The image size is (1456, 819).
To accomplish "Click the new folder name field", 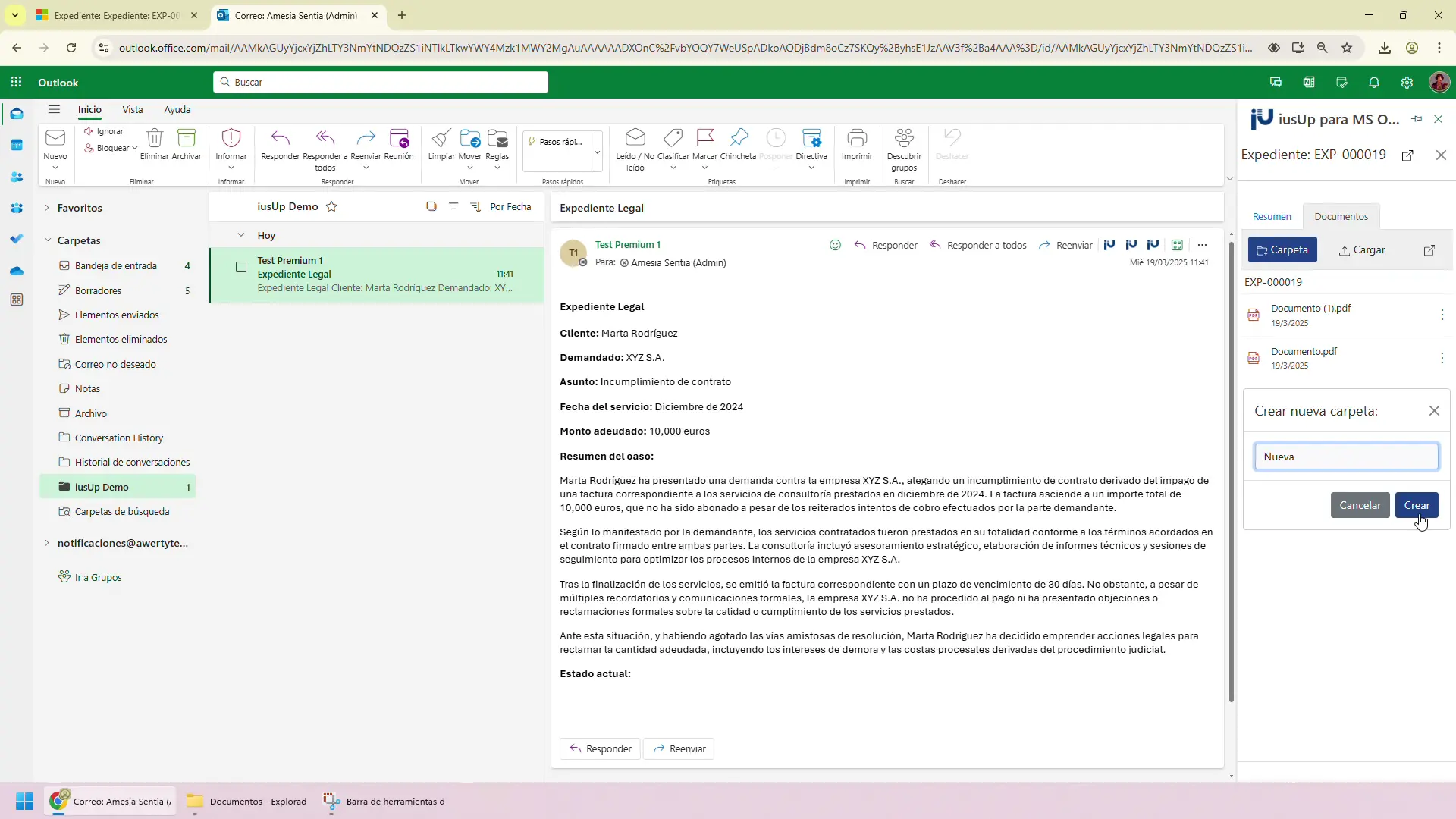I will tap(1345, 457).
